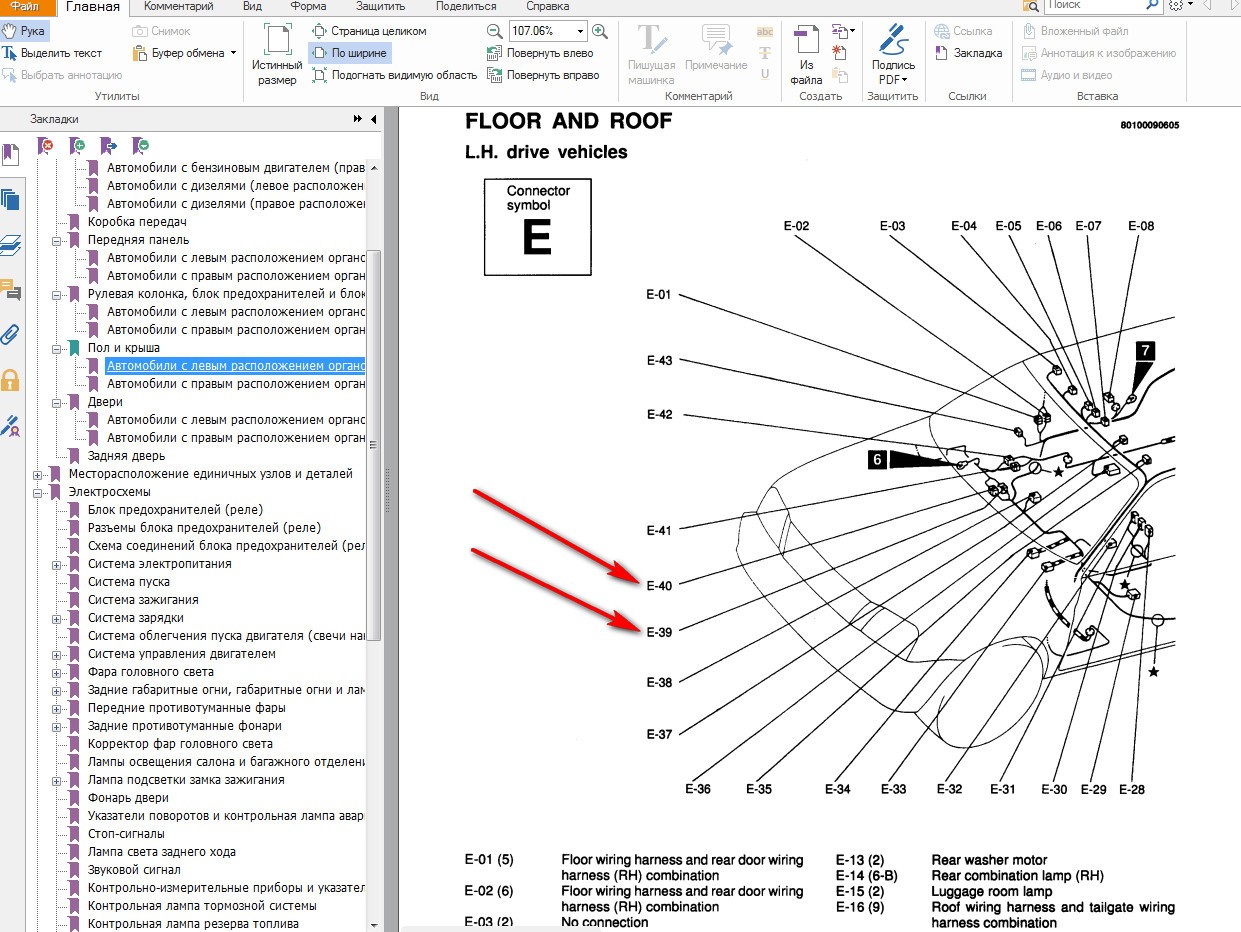Open the Комментарий ribbon tab
This screenshot has height=932, width=1241.
(x=178, y=7)
